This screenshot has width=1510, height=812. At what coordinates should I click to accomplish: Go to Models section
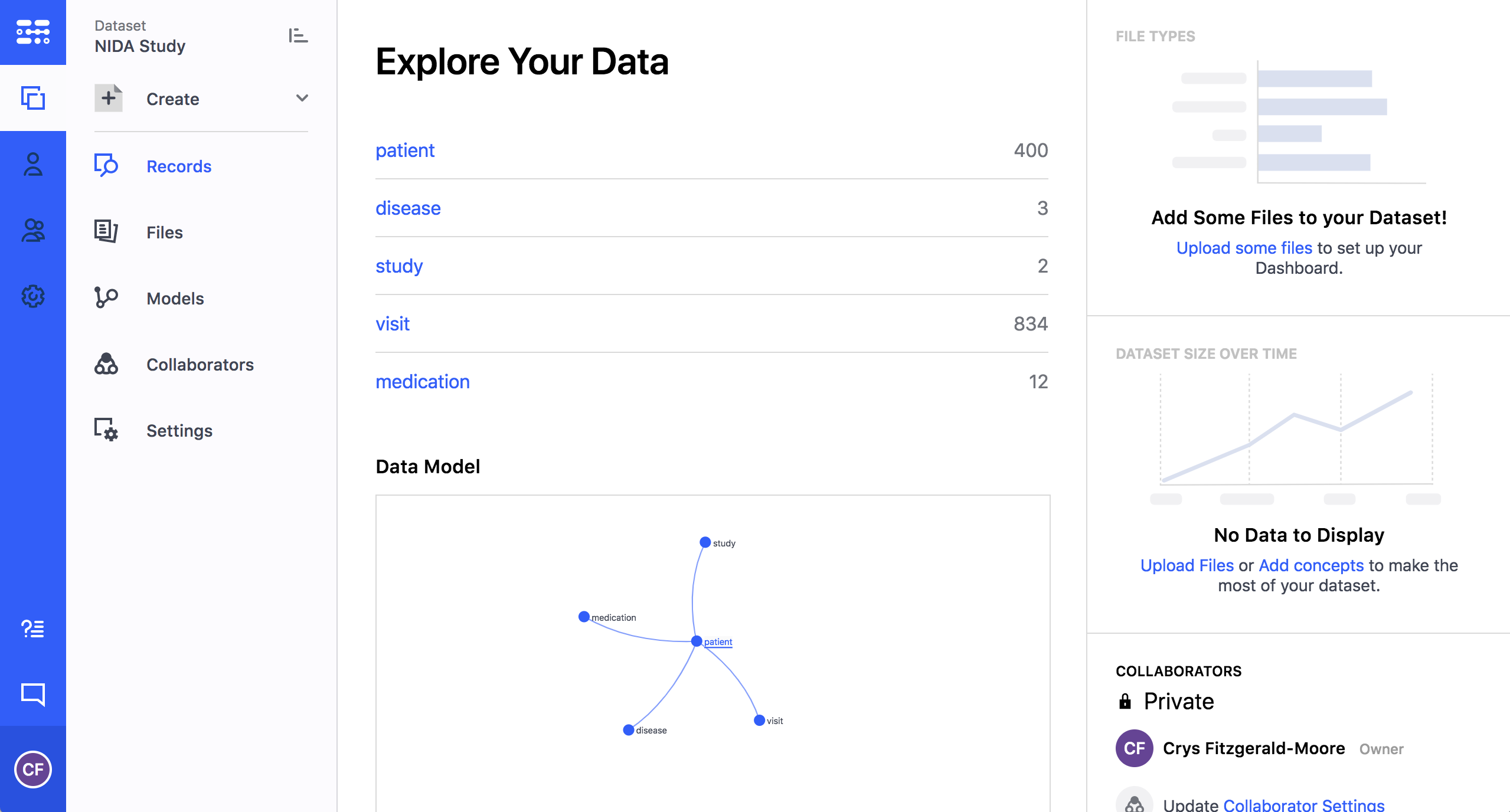(x=175, y=299)
